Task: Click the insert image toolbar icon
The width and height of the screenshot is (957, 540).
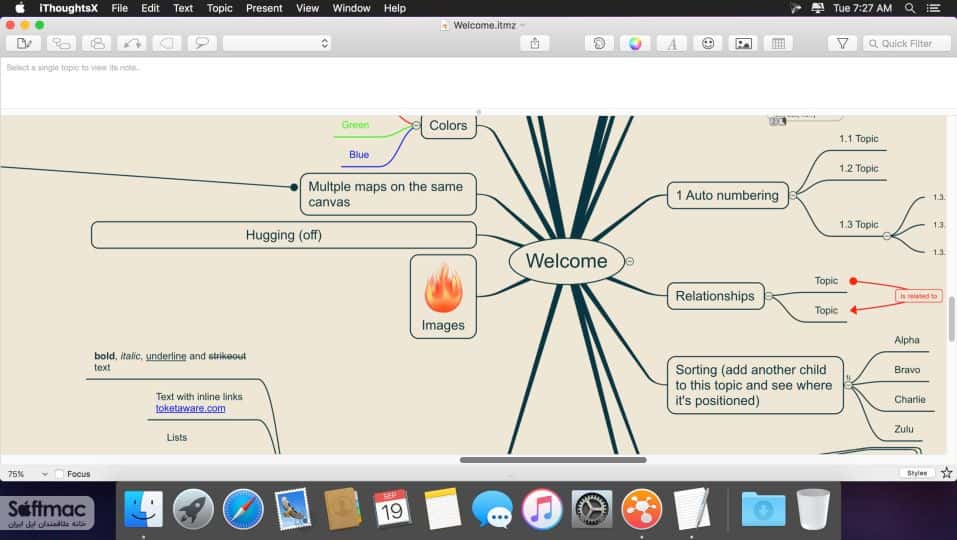Action: [x=743, y=43]
